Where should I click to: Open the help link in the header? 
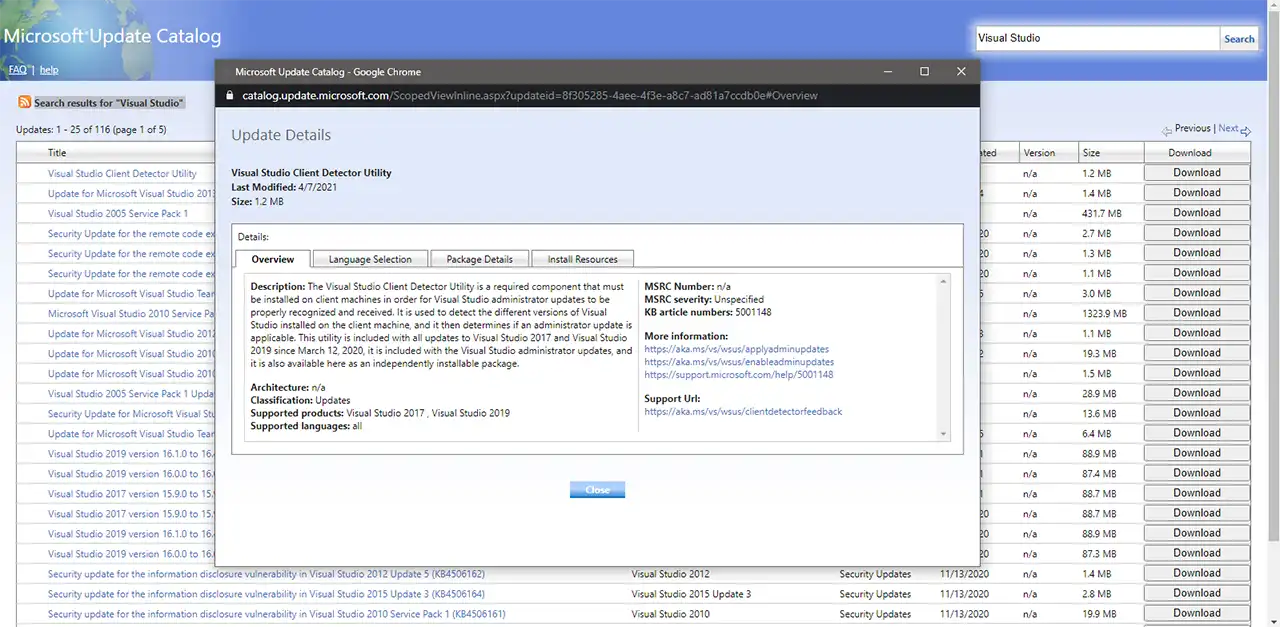click(x=49, y=70)
